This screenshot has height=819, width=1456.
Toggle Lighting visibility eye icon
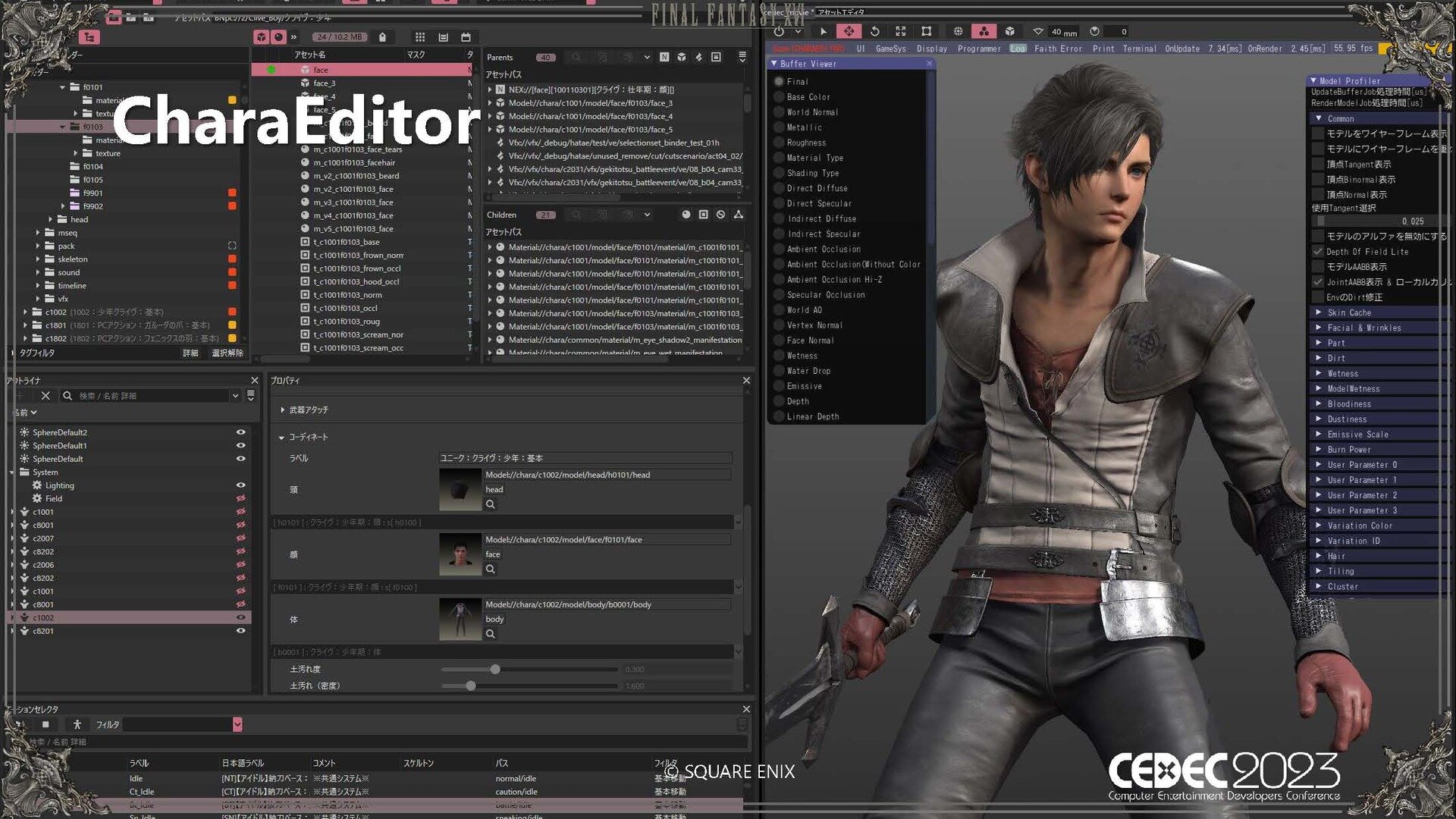[240, 485]
